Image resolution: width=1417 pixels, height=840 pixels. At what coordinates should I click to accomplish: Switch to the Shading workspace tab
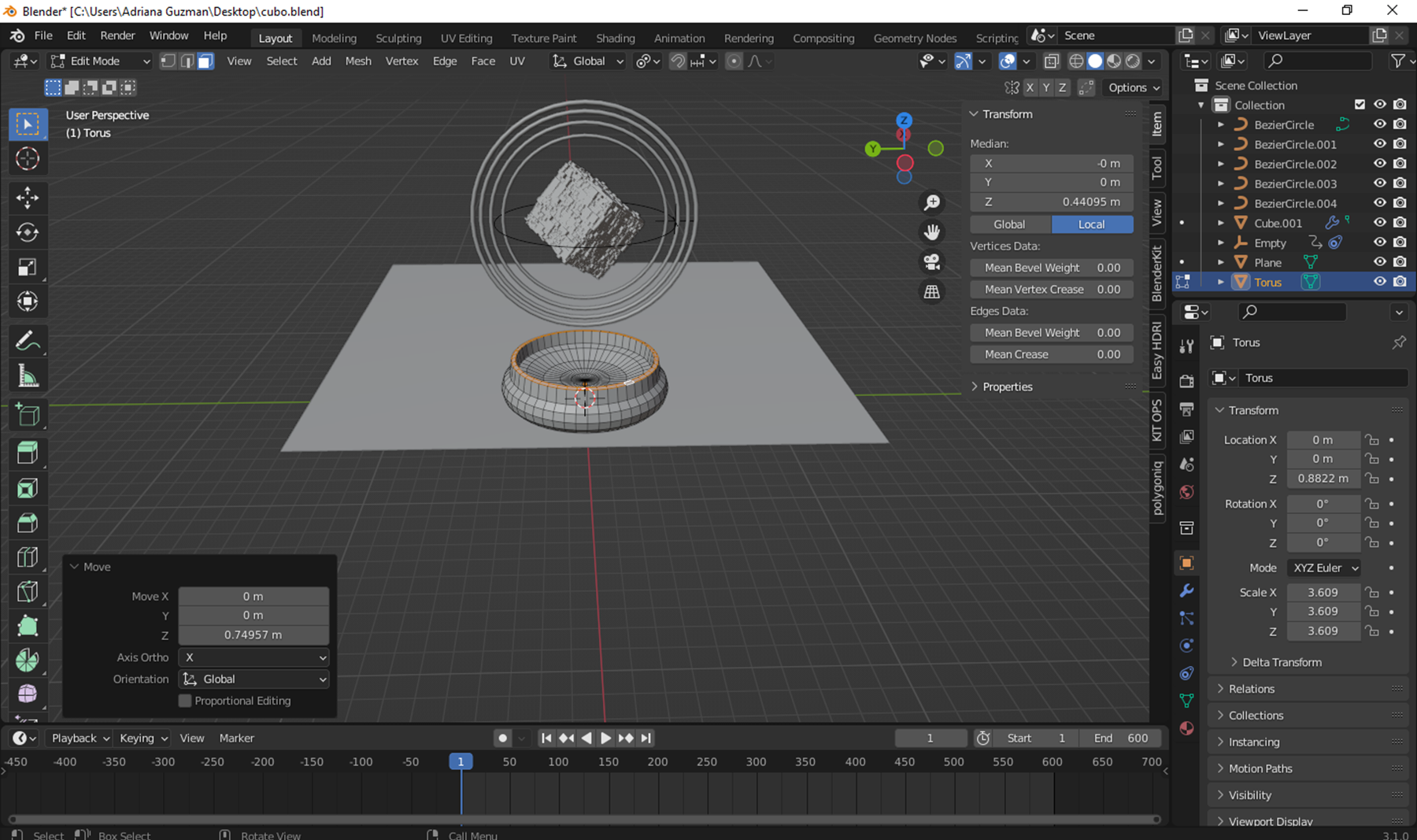click(615, 38)
